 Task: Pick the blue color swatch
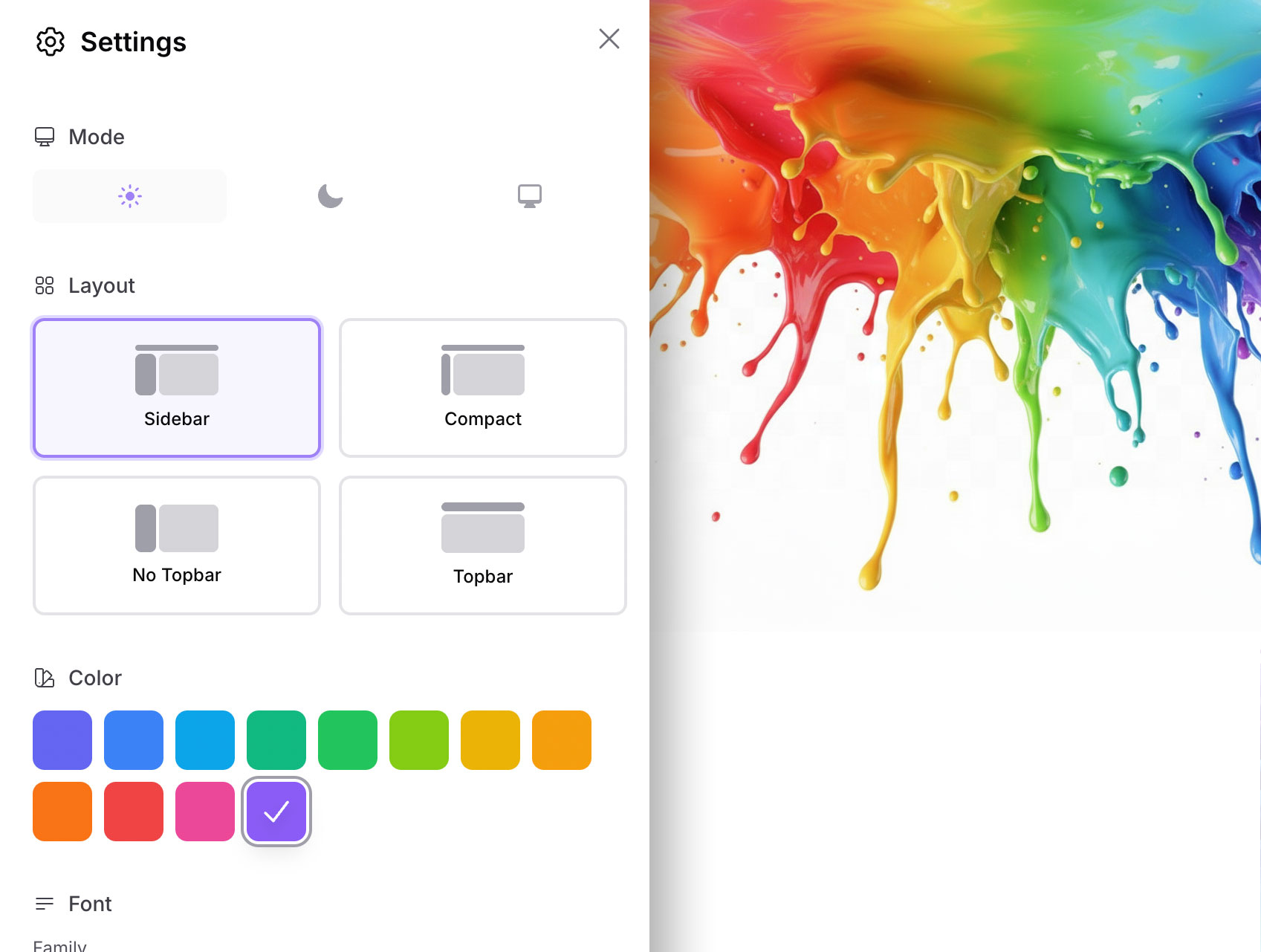point(134,740)
